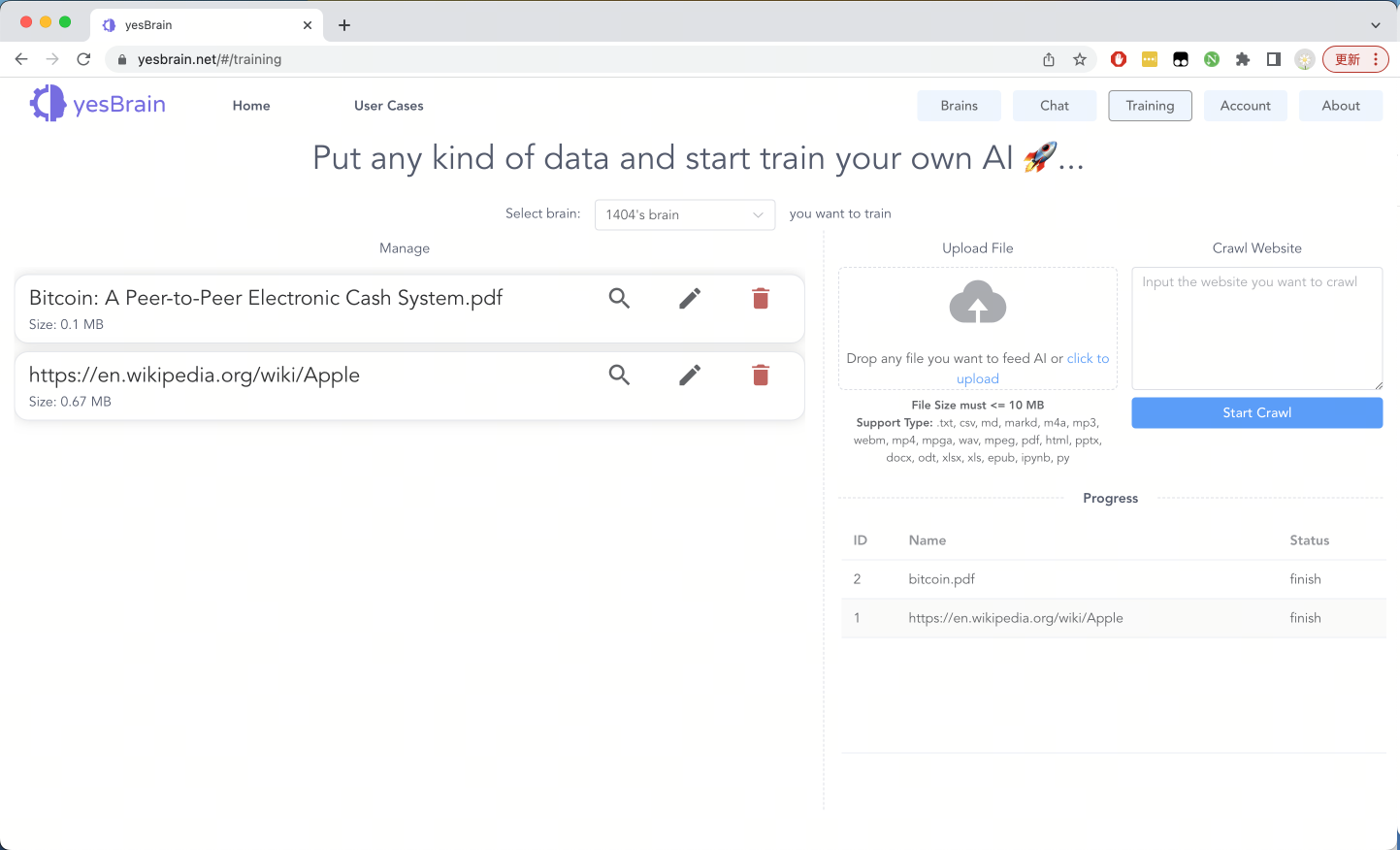Focus the crawl website text area
The image size is (1400, 850).
pyautogui.click(x=1257, y=329)
